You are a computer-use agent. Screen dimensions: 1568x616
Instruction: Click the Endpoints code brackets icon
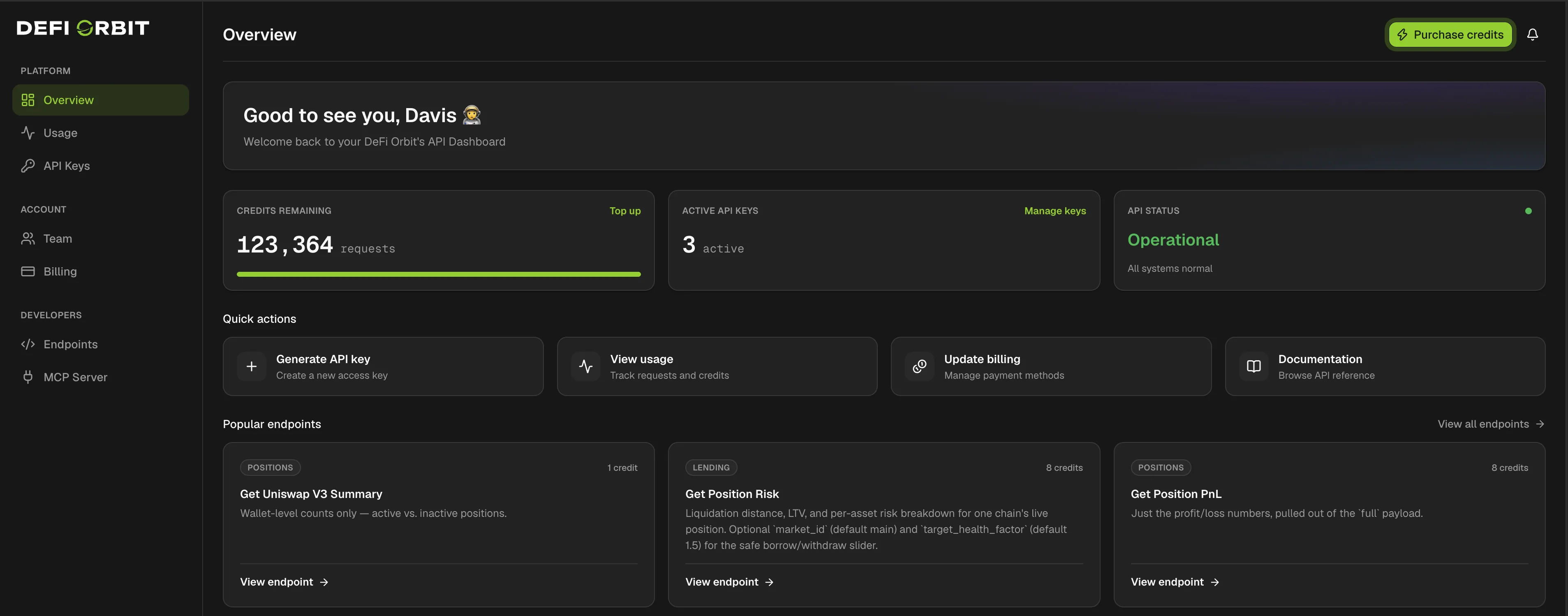click(28, 345)
